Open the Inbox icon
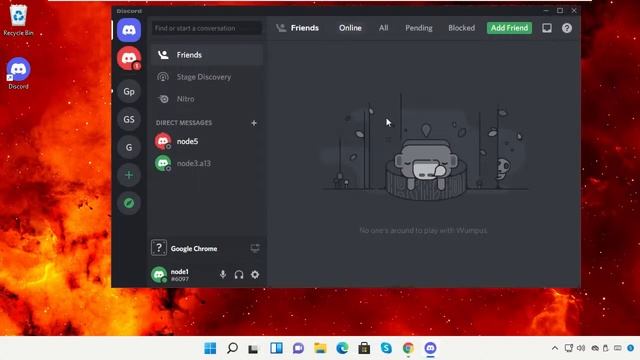Image resolution: width=640 pixels, height=360 pixels. point(547,28)
